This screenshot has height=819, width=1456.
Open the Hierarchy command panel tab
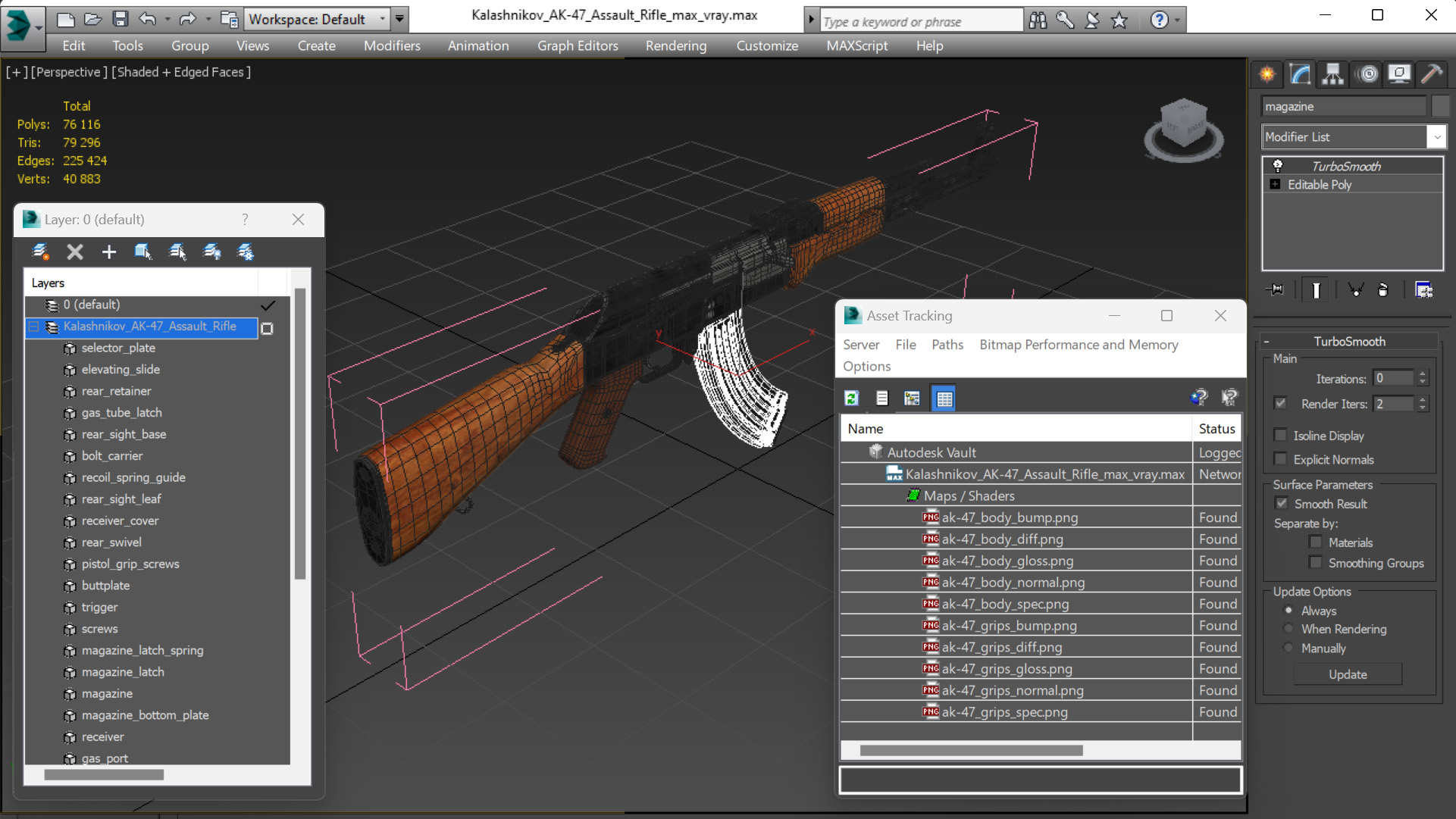[x=1333, y=74]
